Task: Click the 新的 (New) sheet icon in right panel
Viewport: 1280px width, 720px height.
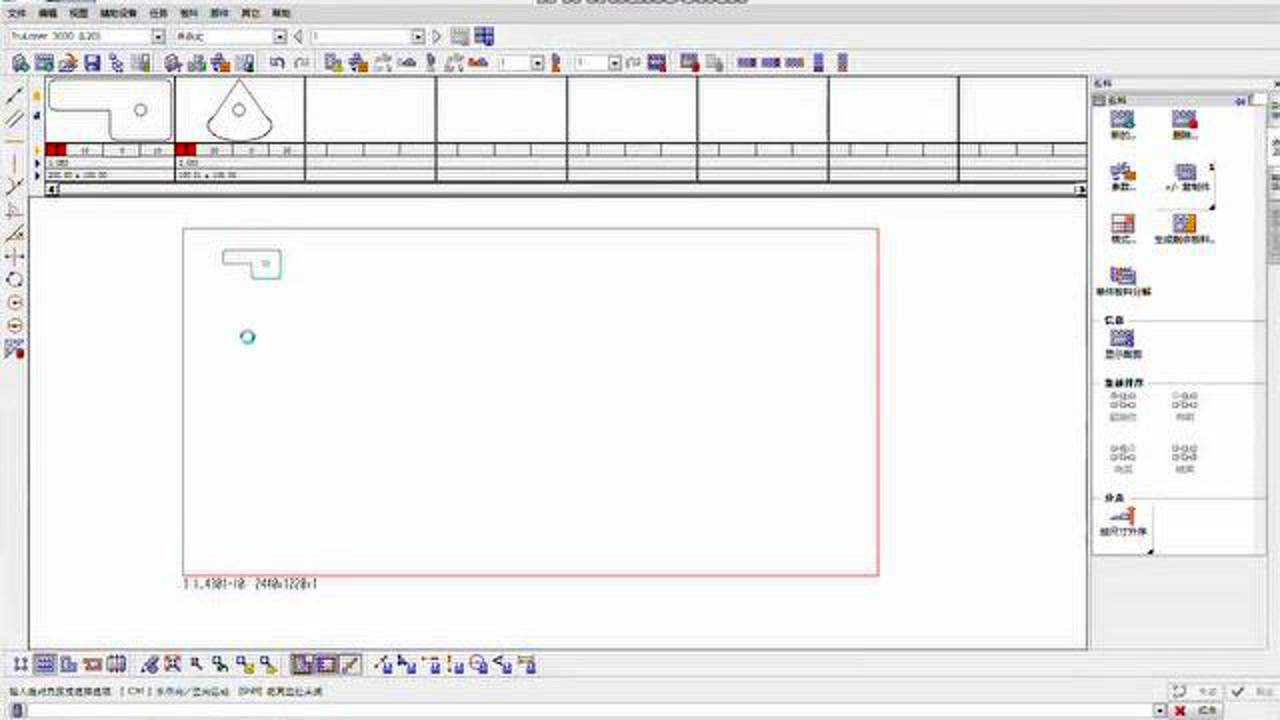Action: click(1123, 121)
